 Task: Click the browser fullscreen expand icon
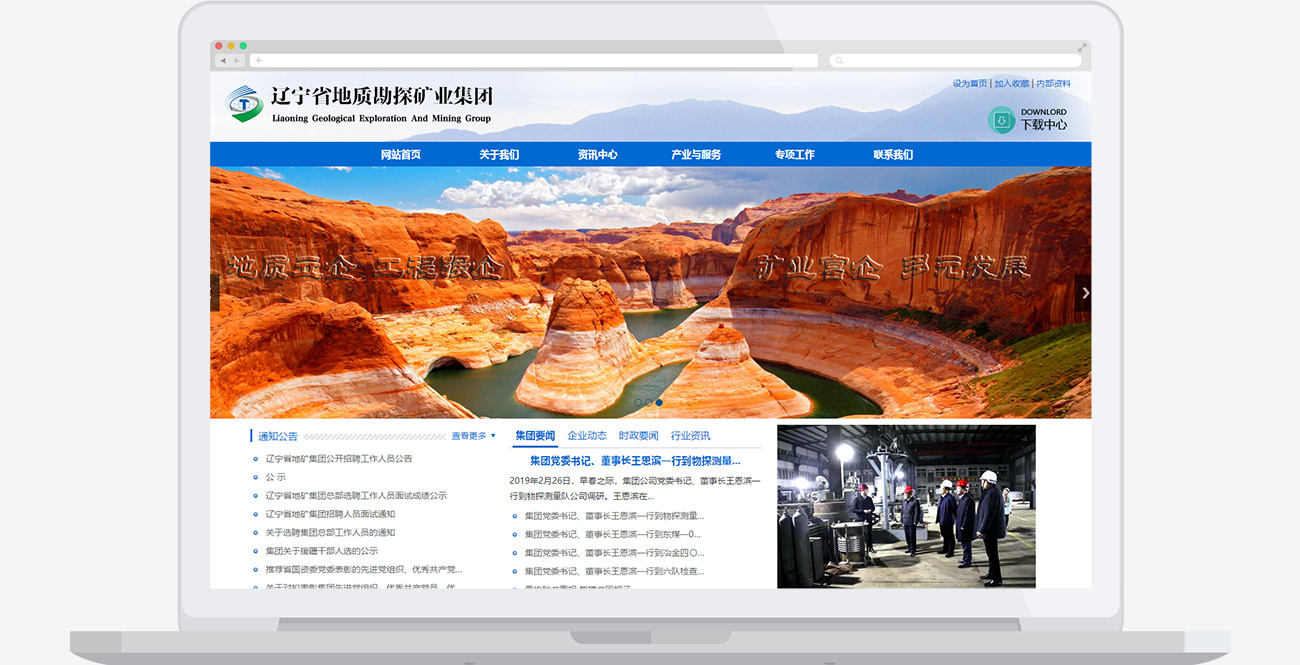click(1082, 47)
